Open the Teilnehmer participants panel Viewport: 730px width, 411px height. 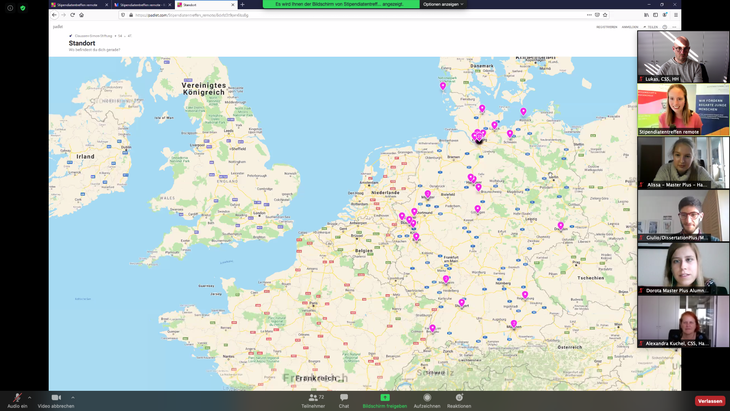(313, 399)
